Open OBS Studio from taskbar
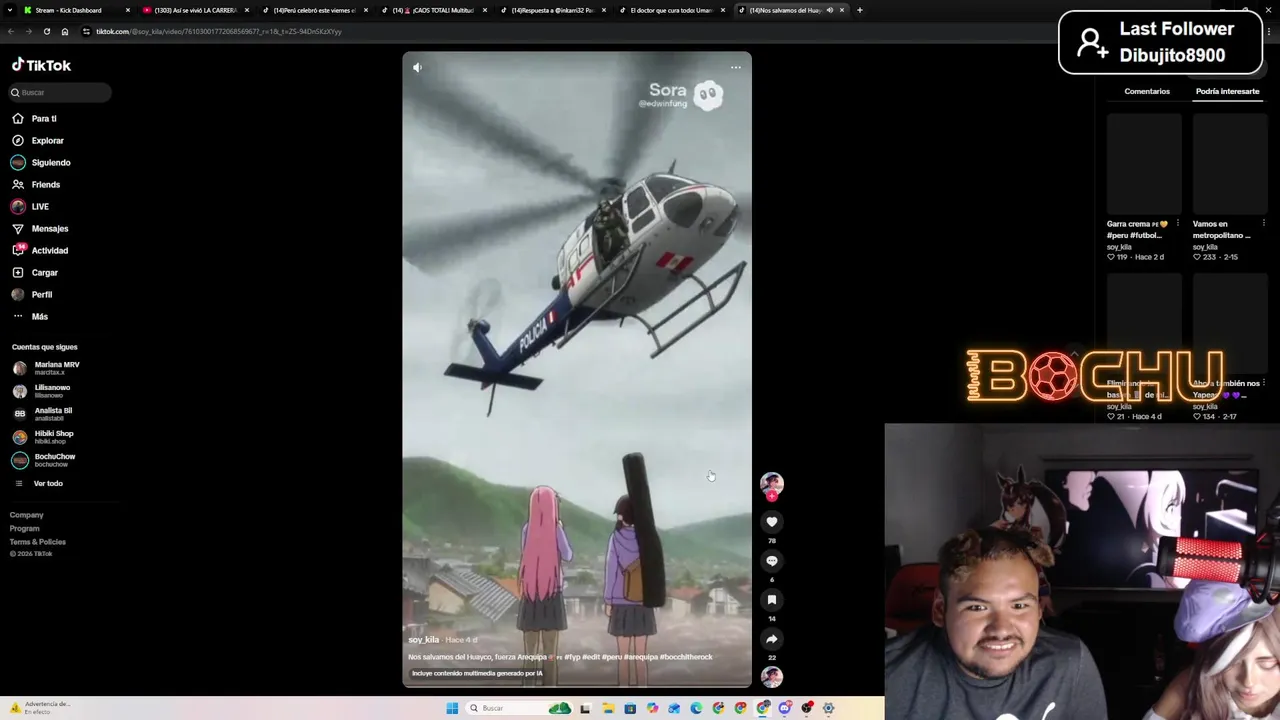Screen dimensions: 1280x720 [x=807, y=708]
